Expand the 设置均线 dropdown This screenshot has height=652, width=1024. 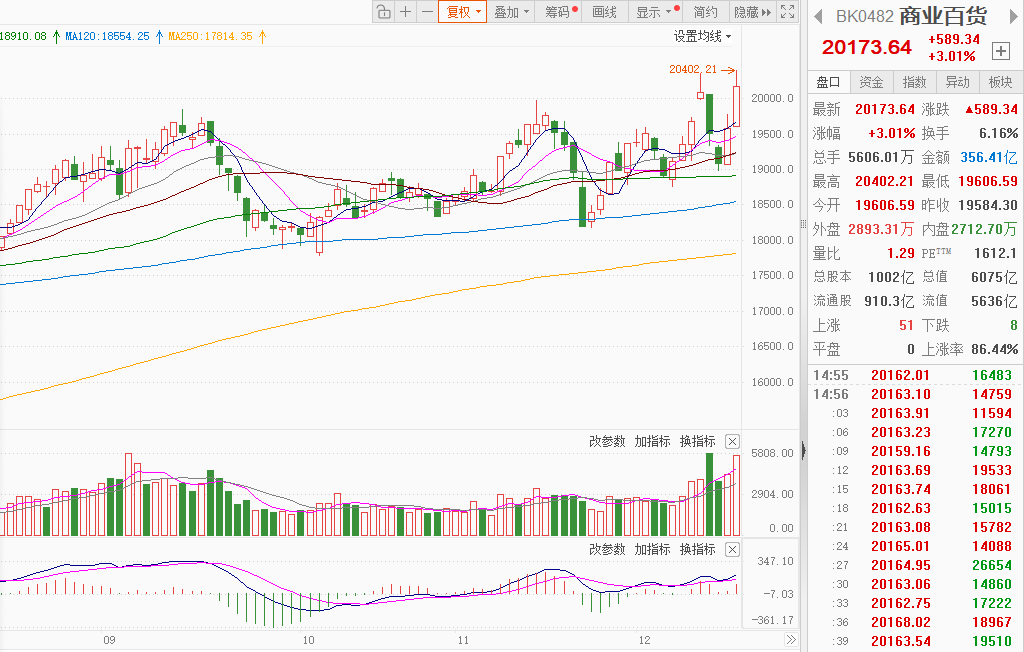pos(702,36)
